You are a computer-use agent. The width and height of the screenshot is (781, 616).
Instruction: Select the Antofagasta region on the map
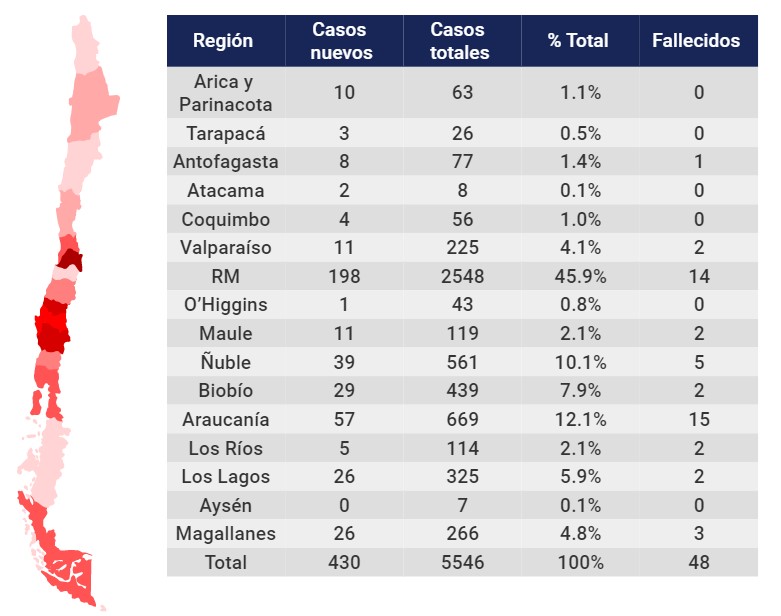[x=93, y=104]
